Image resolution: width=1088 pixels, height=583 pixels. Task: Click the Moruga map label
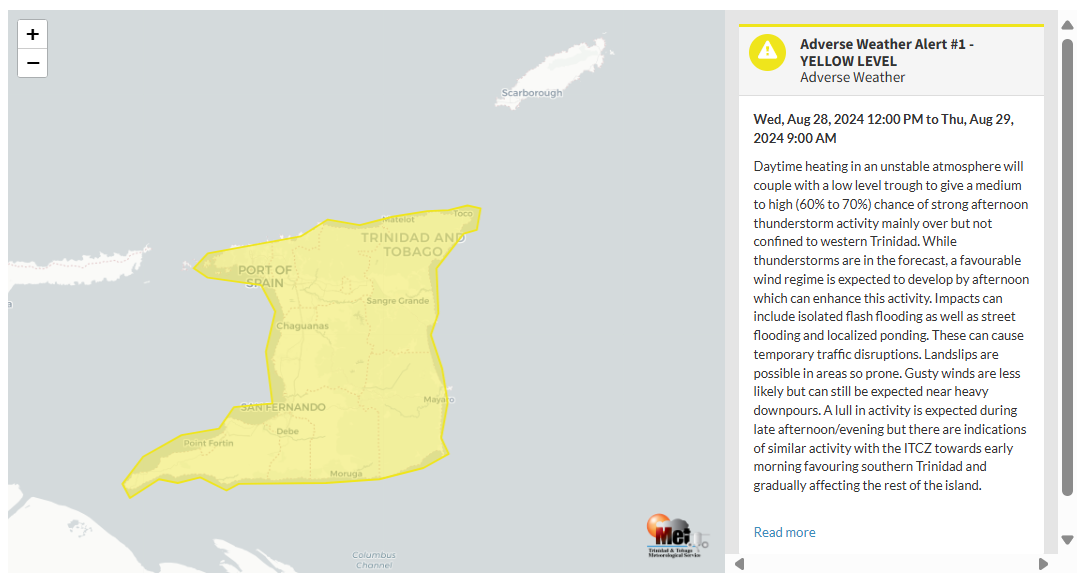click(346, 473)
